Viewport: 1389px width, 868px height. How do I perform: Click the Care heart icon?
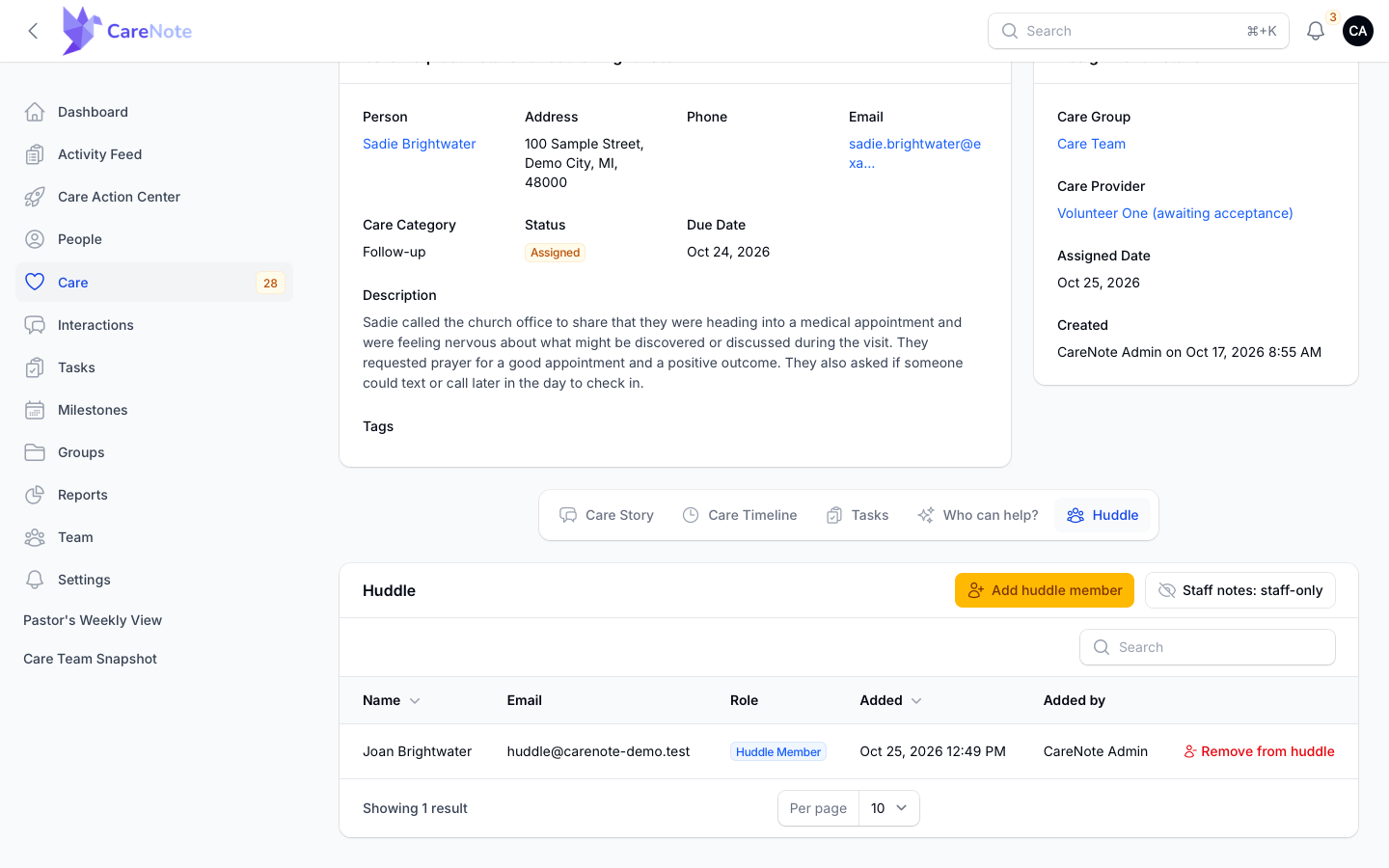click(35, 282)
